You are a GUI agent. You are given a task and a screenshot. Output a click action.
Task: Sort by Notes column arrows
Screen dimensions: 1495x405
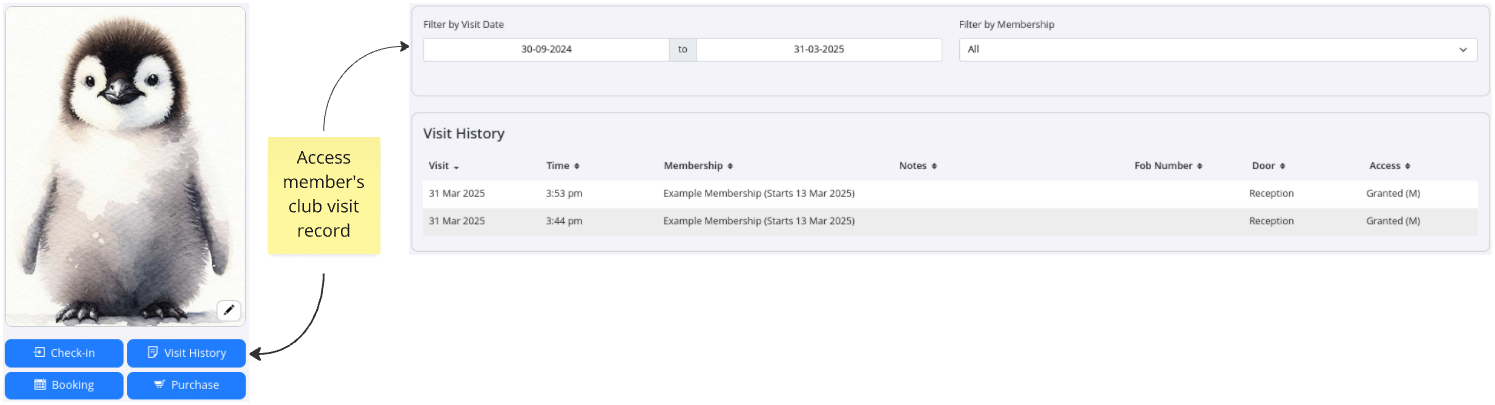[x=934, y=166]
